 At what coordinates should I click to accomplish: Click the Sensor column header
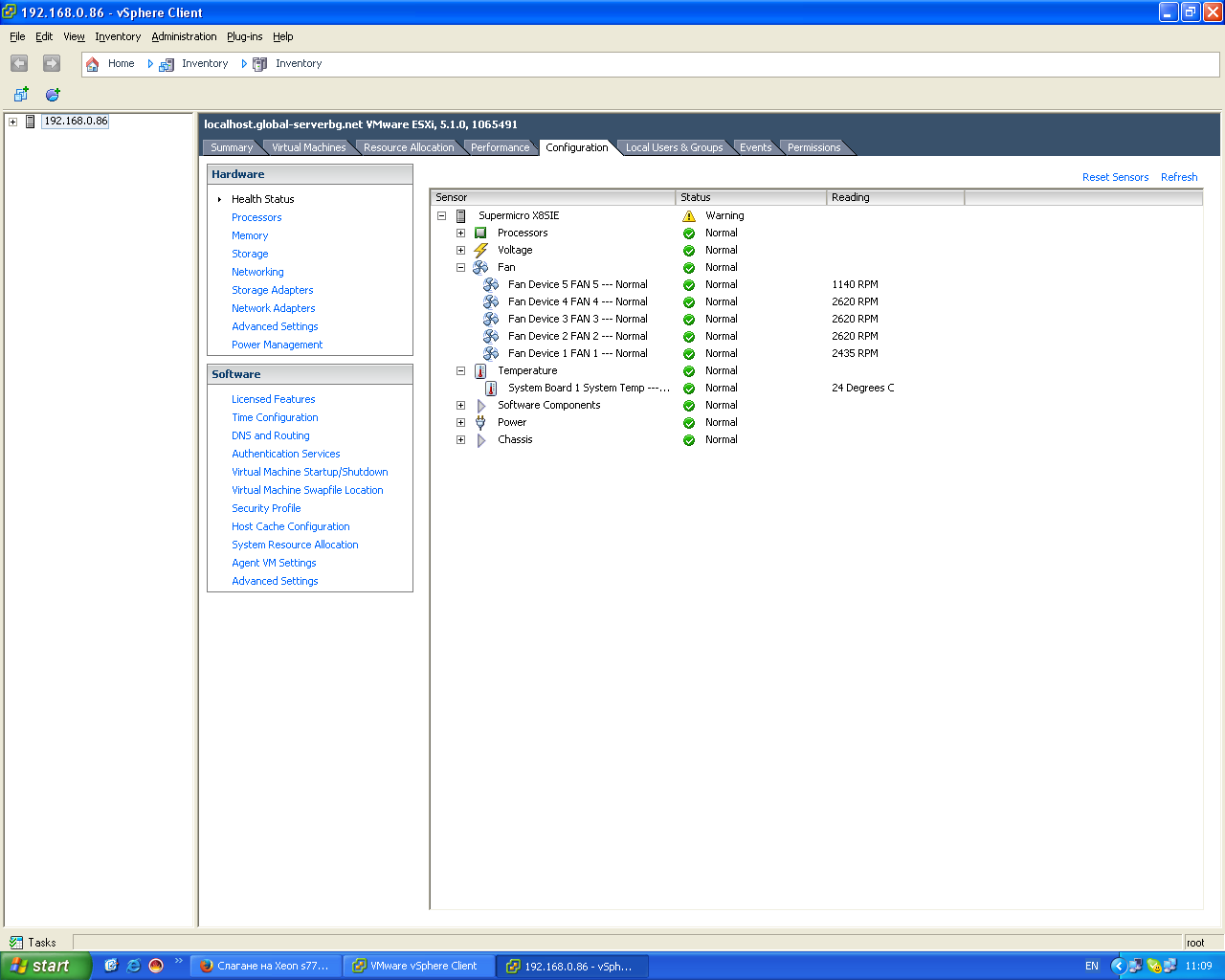pyautogui.click(x=553, y=197)
